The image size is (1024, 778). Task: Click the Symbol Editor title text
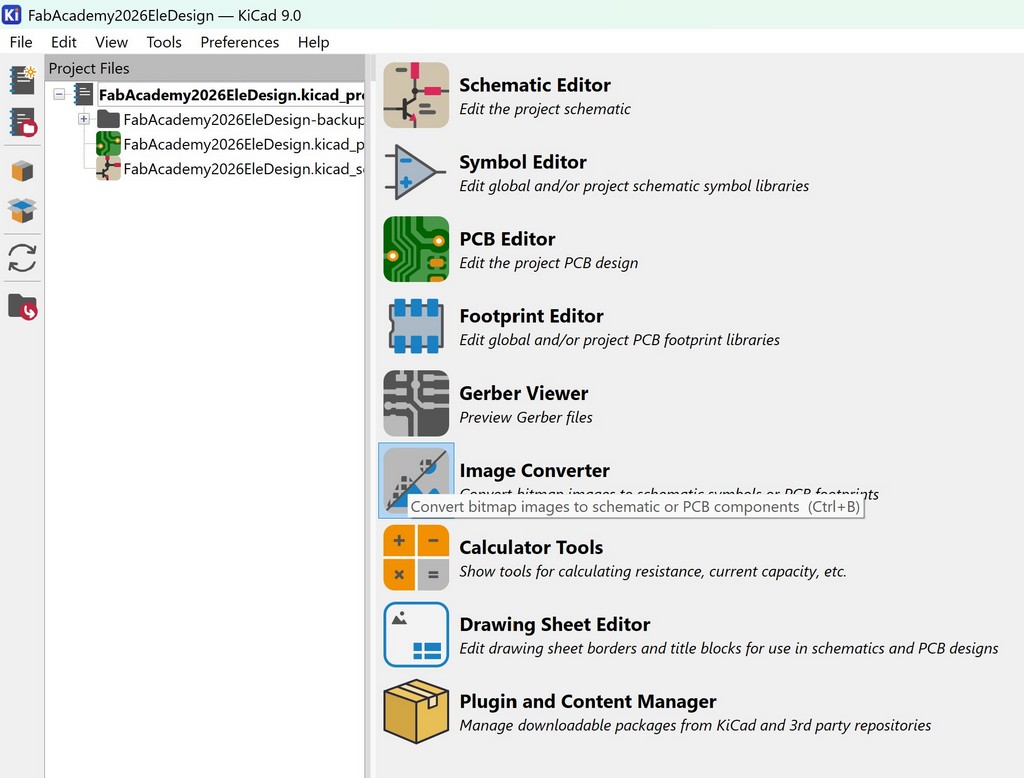pyautogui.click(x=523, y=162)
